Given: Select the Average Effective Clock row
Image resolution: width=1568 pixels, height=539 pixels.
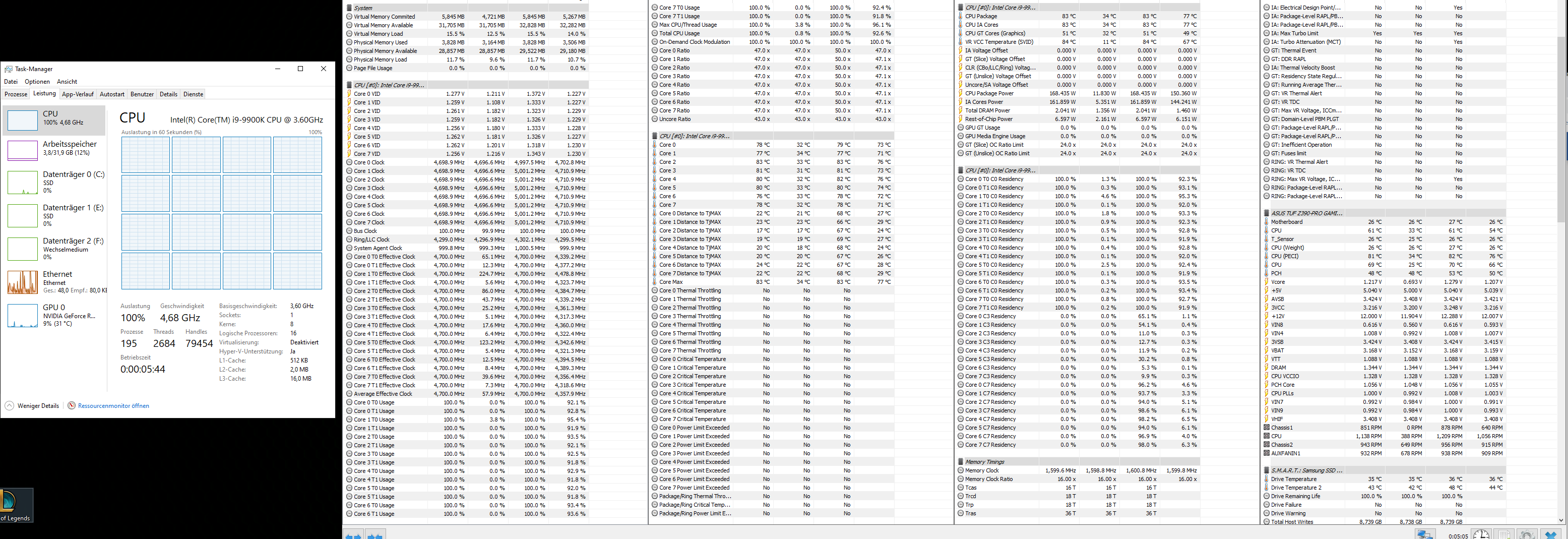Looking at the screenshot, I should tap(466, 394).
